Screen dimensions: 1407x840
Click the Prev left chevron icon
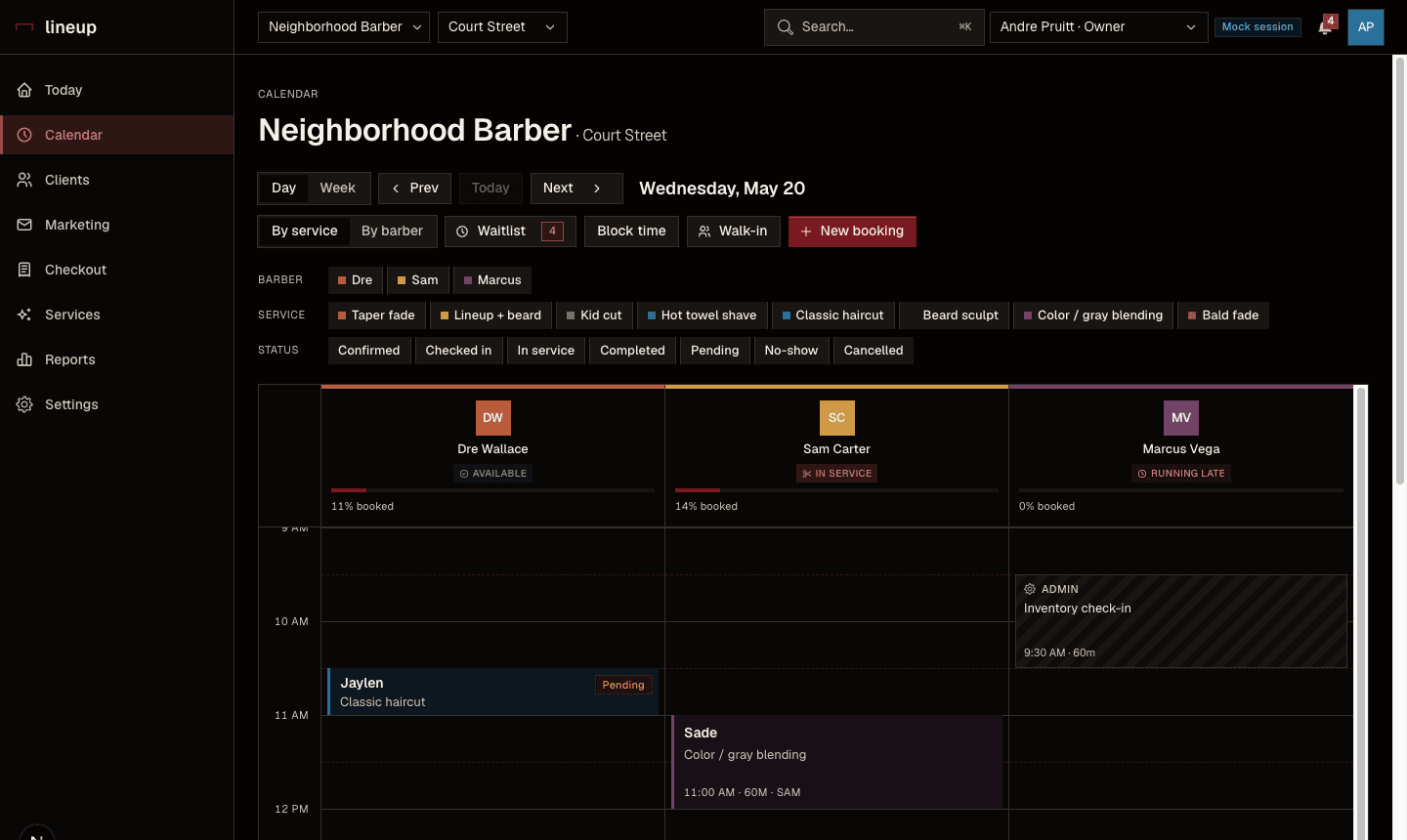(x=396, y=189)
